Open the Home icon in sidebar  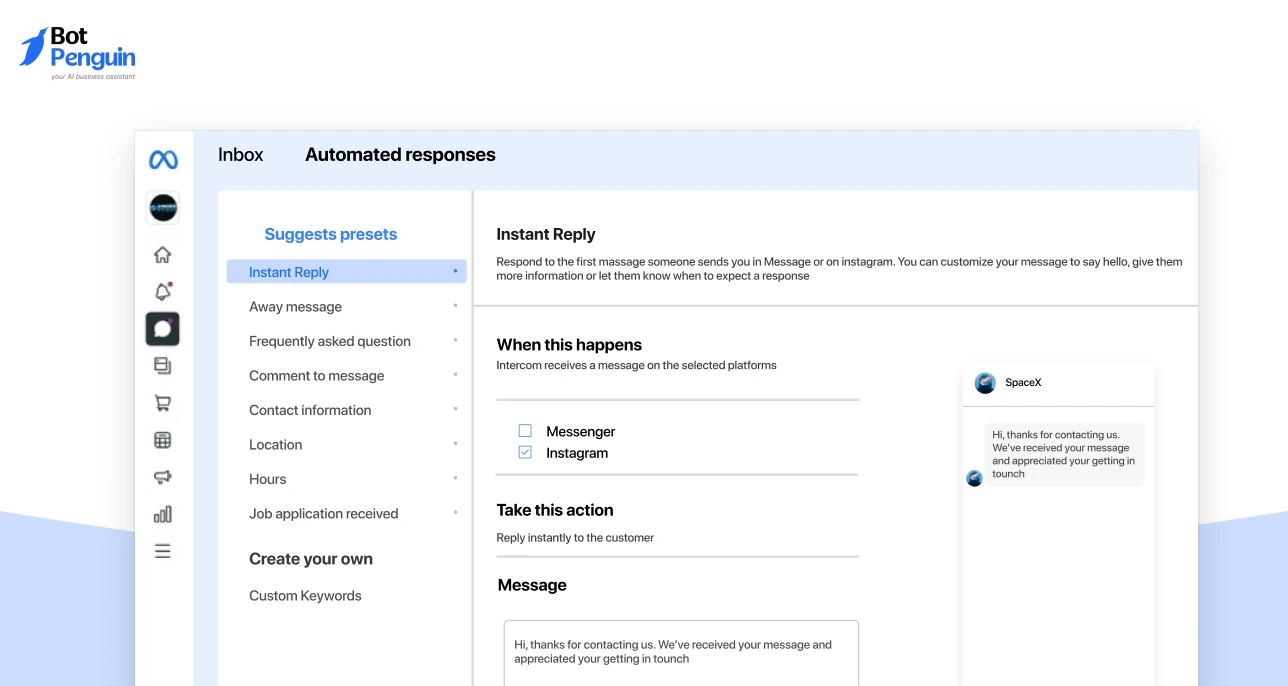(163, 255)
